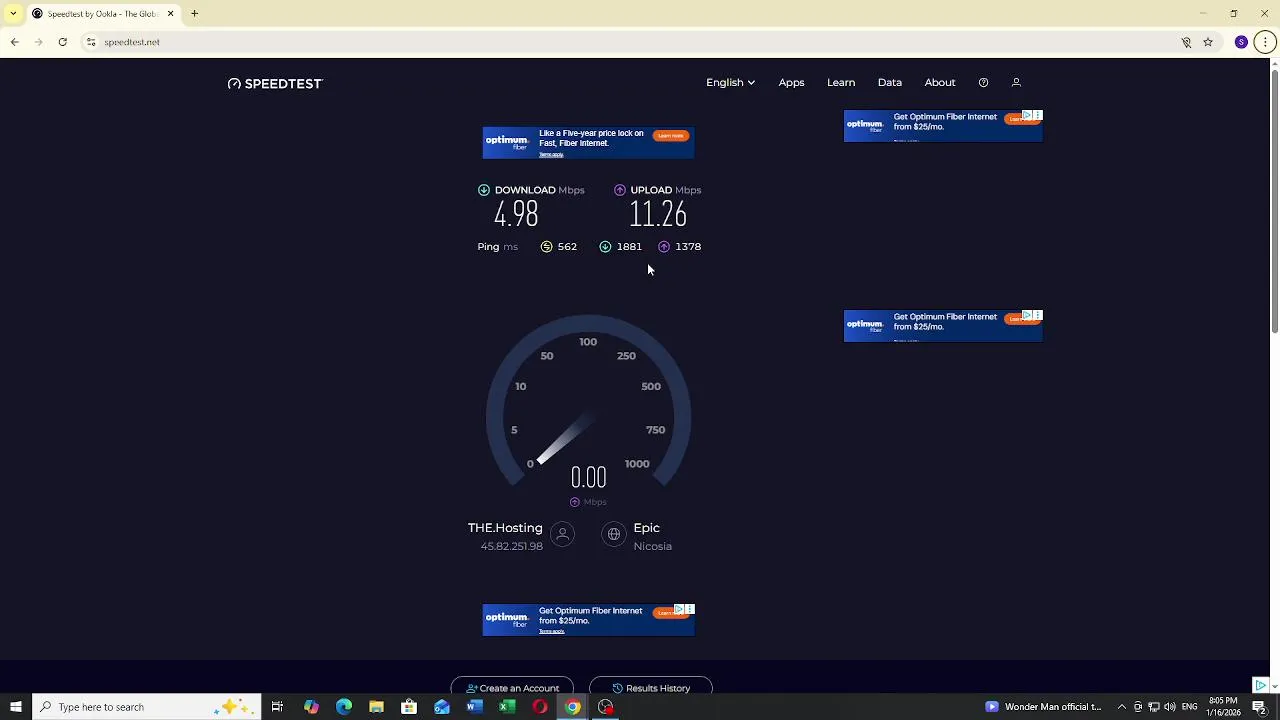Open File Explorer from taskbar

click(x=376, y=707)
